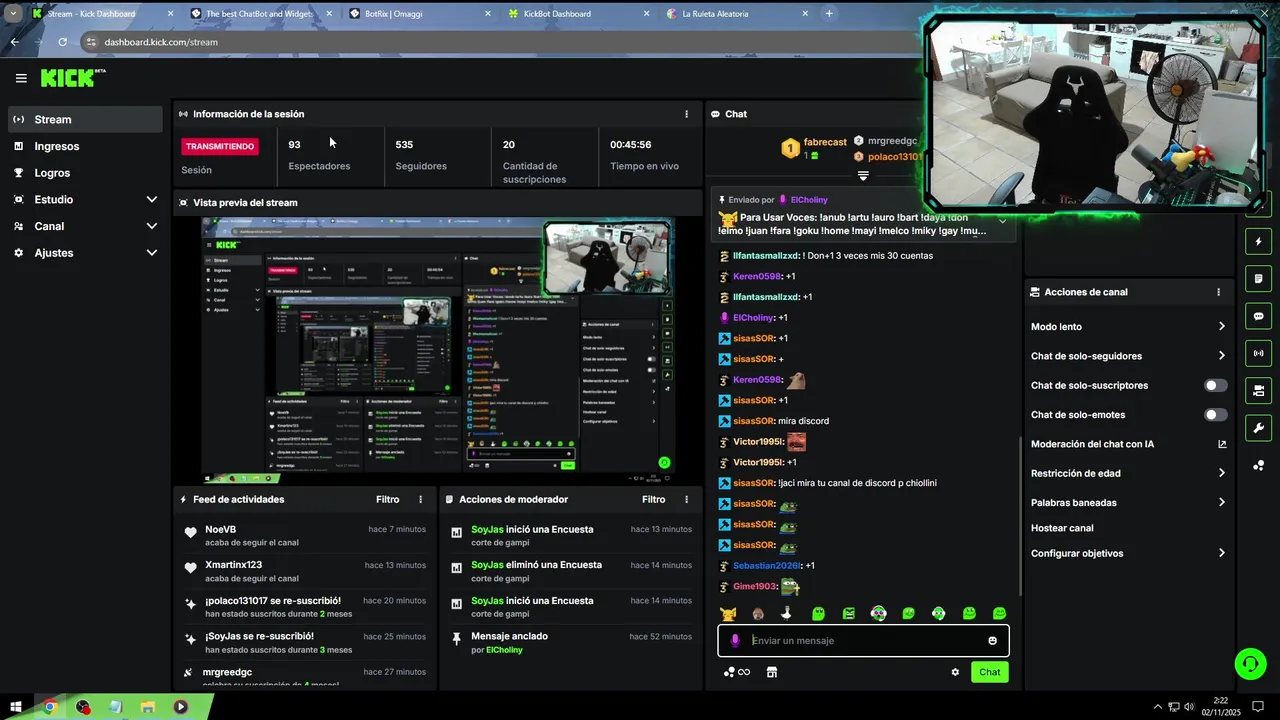Open Modo lento options chevron

[1222, 326]
